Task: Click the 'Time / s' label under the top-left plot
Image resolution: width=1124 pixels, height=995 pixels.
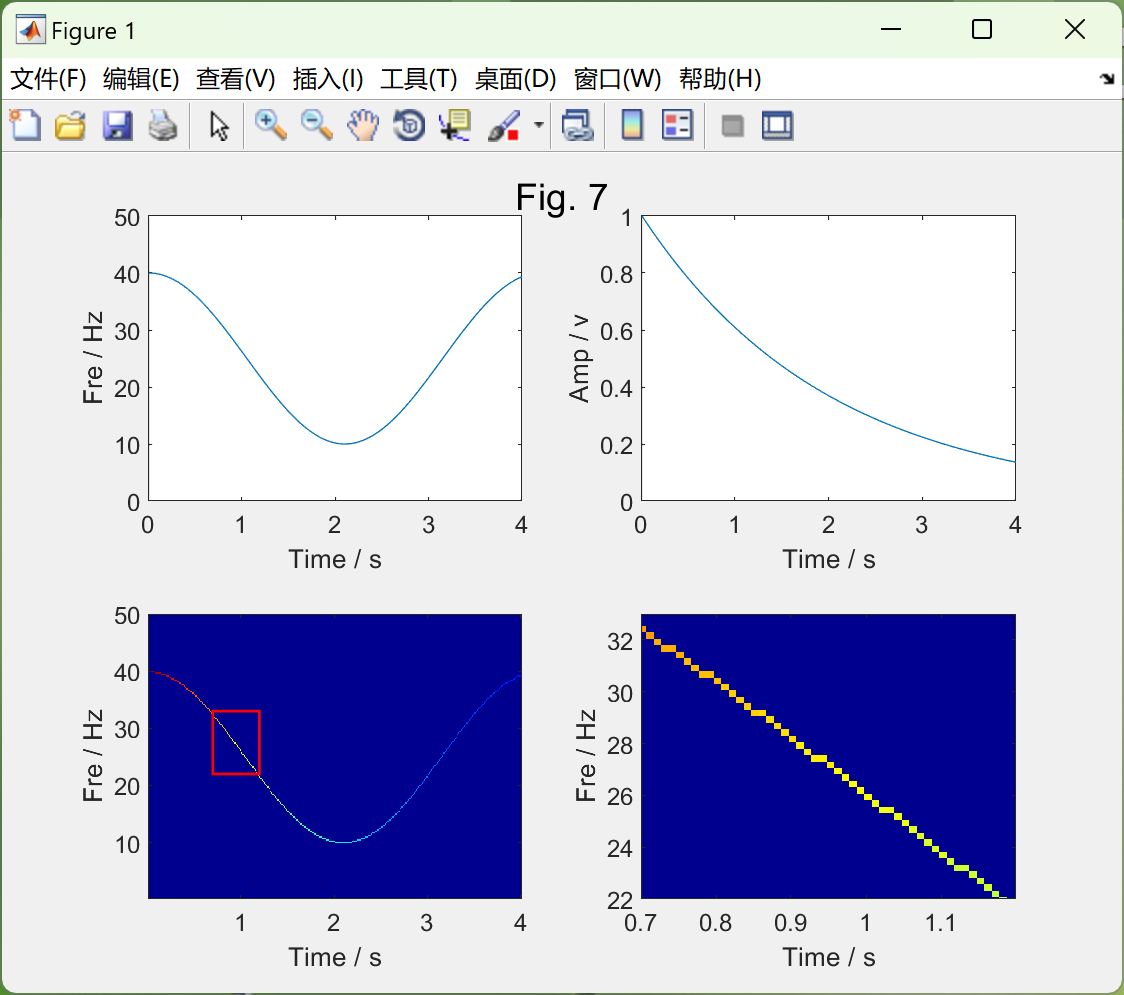Action: click(x=335, y=559)
